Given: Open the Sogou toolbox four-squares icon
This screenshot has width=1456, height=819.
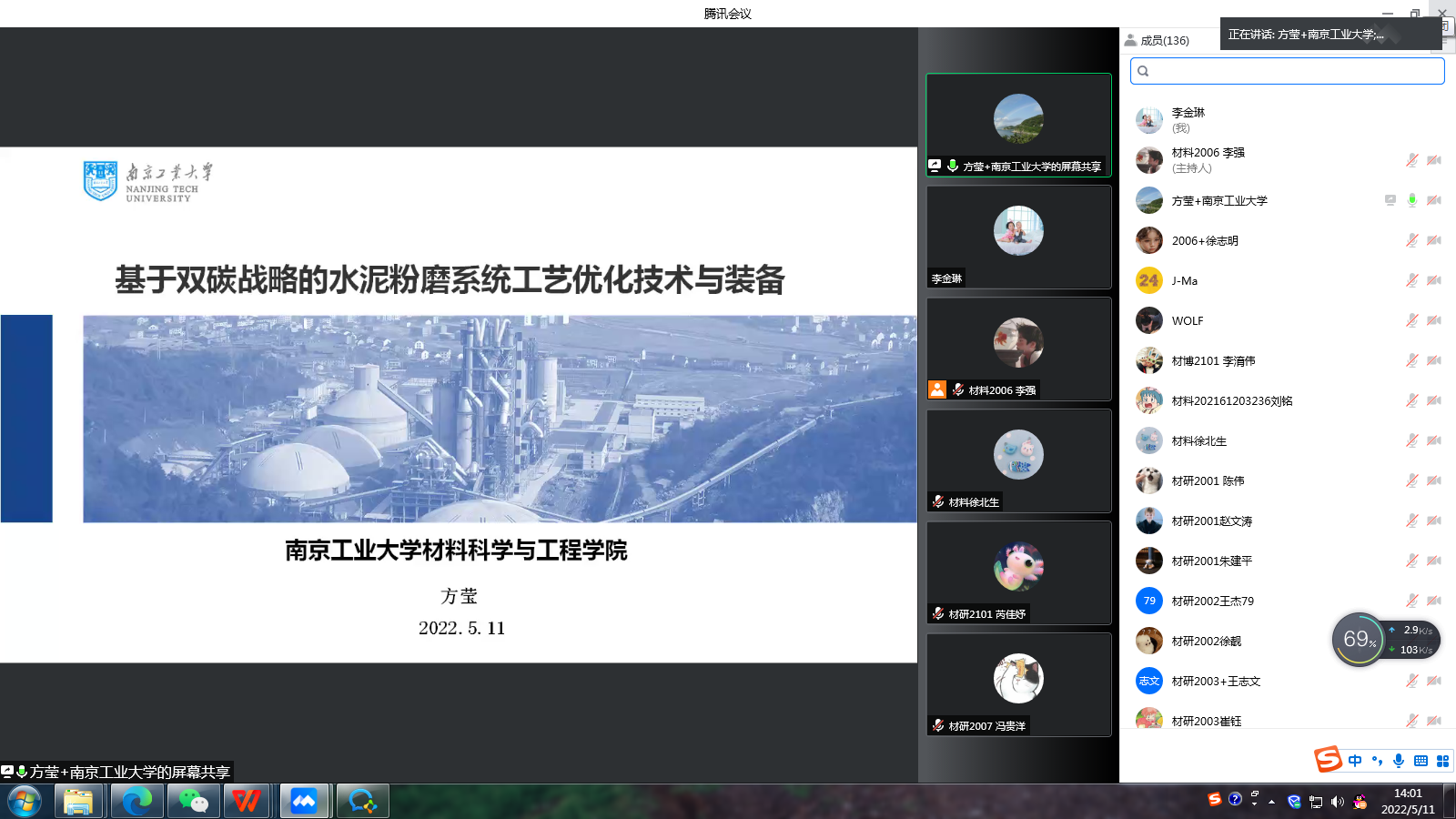Looking at the screenshot, I should coord(1442,761).
